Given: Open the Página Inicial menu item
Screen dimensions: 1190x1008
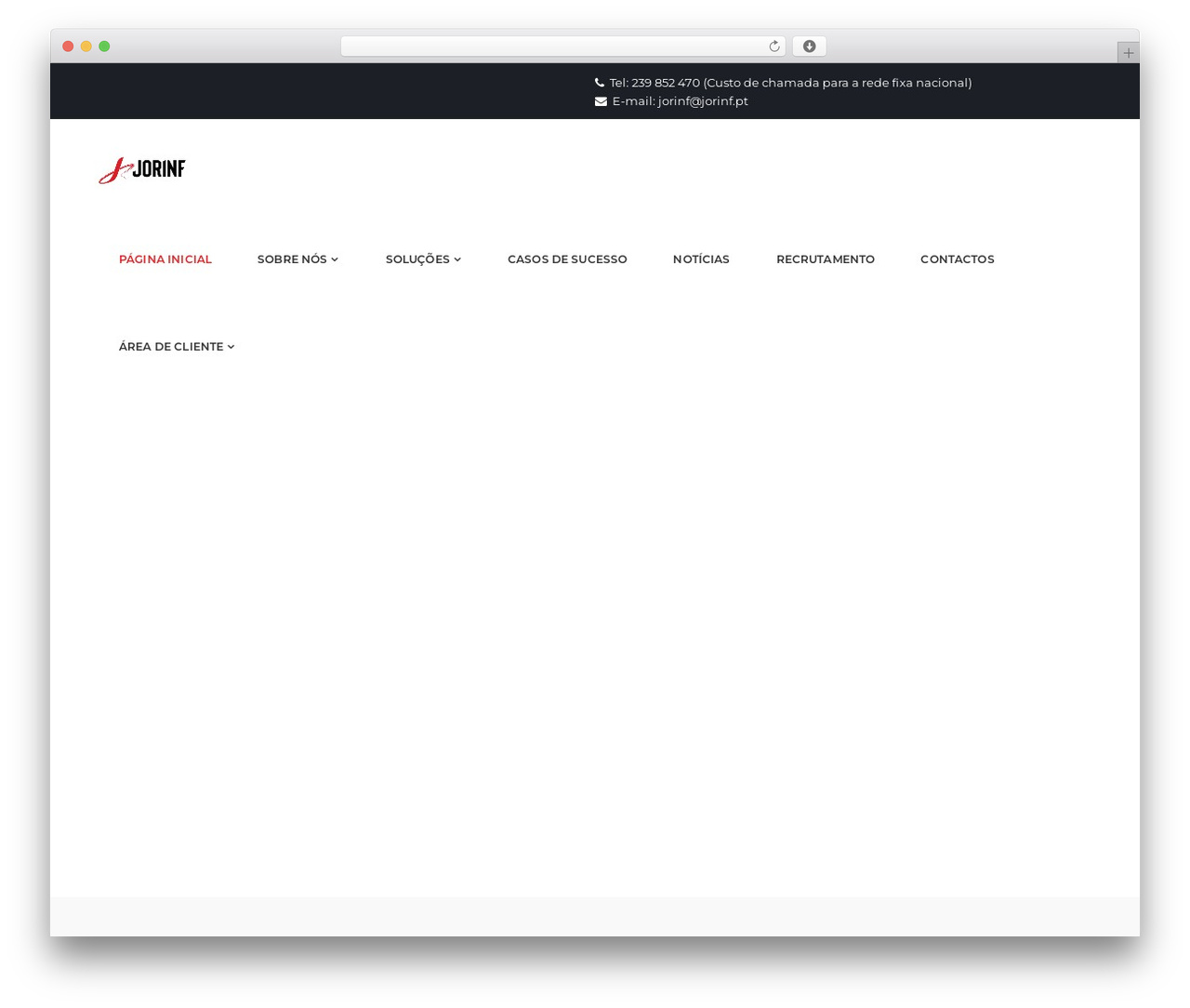Looking at the screenshot, I should click(x=165, y=259).
